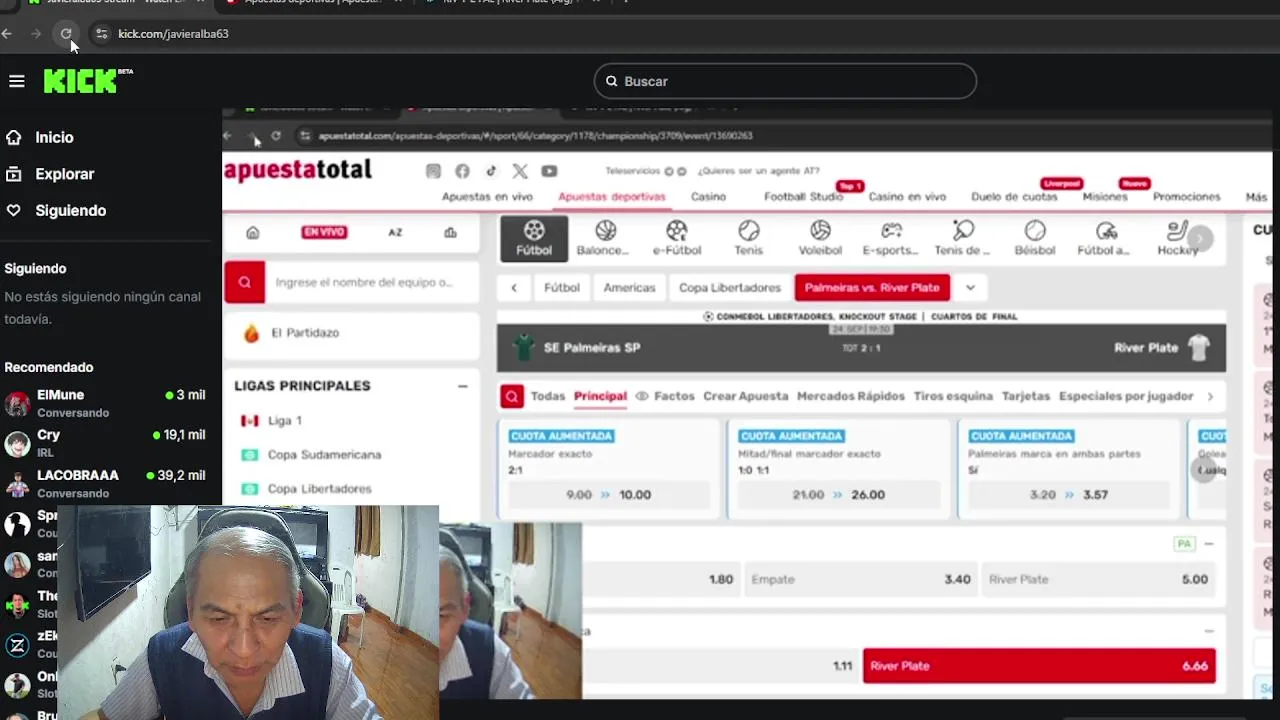
Task: Expand event dropdown after Palmeiras vs. River Plate
Action: click(970, 288)
